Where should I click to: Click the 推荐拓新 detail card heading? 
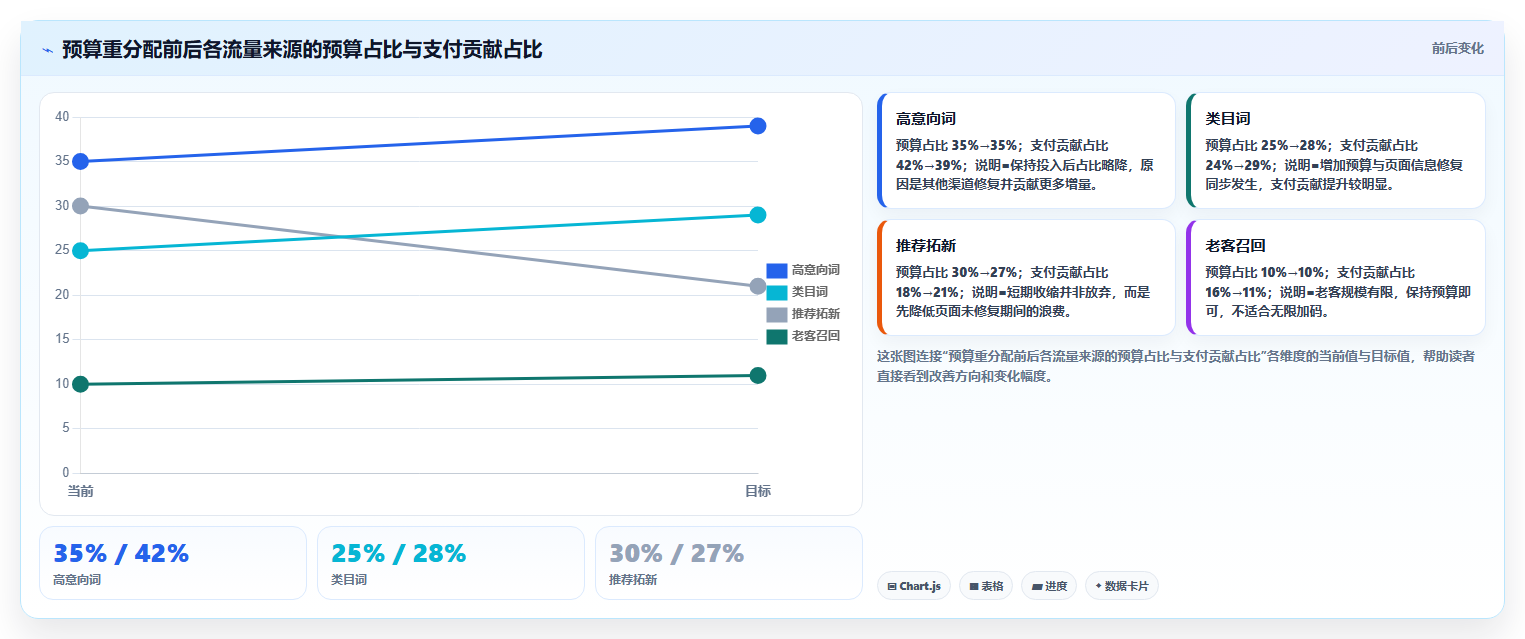(x=926, y=246)
